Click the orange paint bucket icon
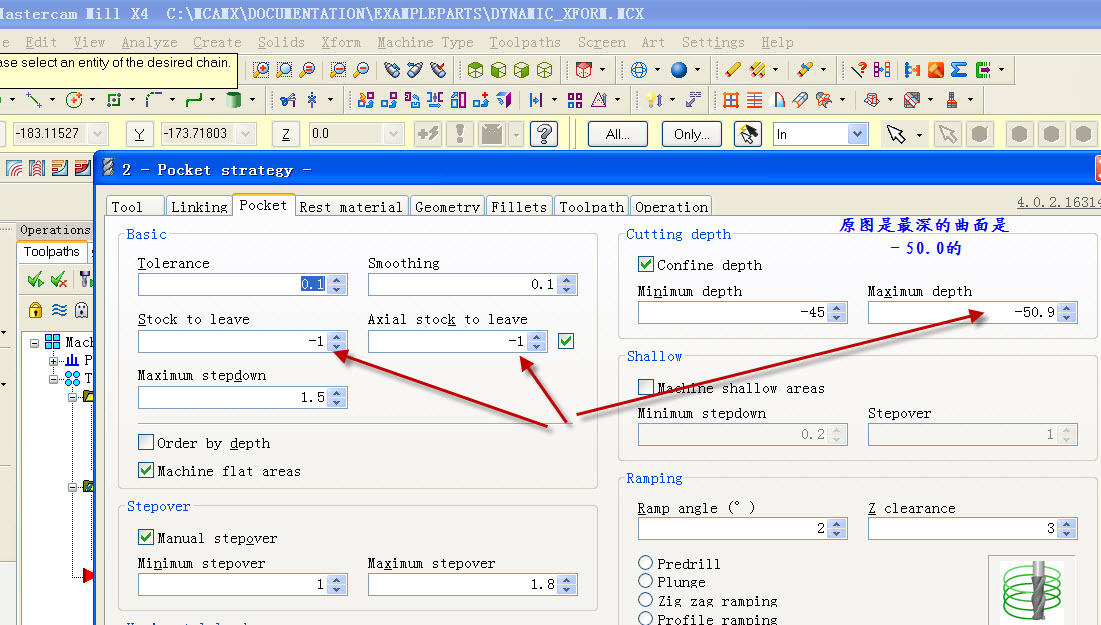The height and width of the screenshot is (625, 1101). pyautogui.click(x=935, y=70)
